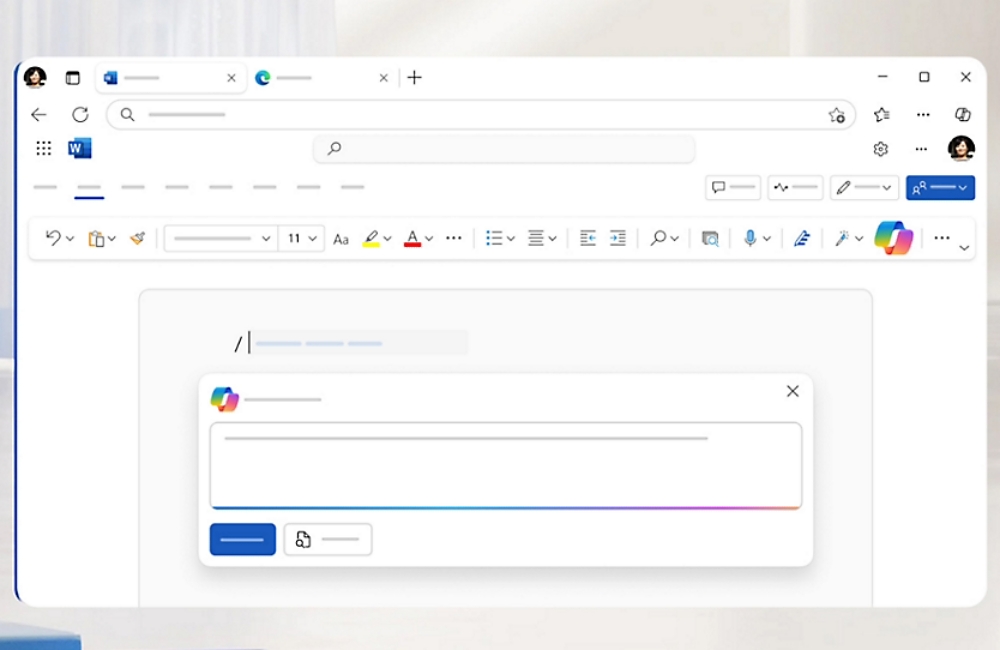Image resolution: width=1000 pixels, height=650 pixels.
Task: Select the Format Painter brush
Action: (x=137, y=238)
